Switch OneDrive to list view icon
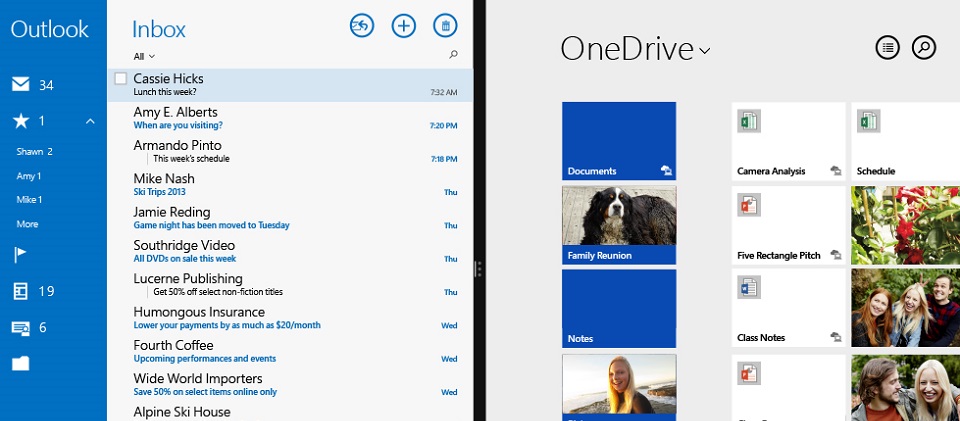 coord(887,47)
